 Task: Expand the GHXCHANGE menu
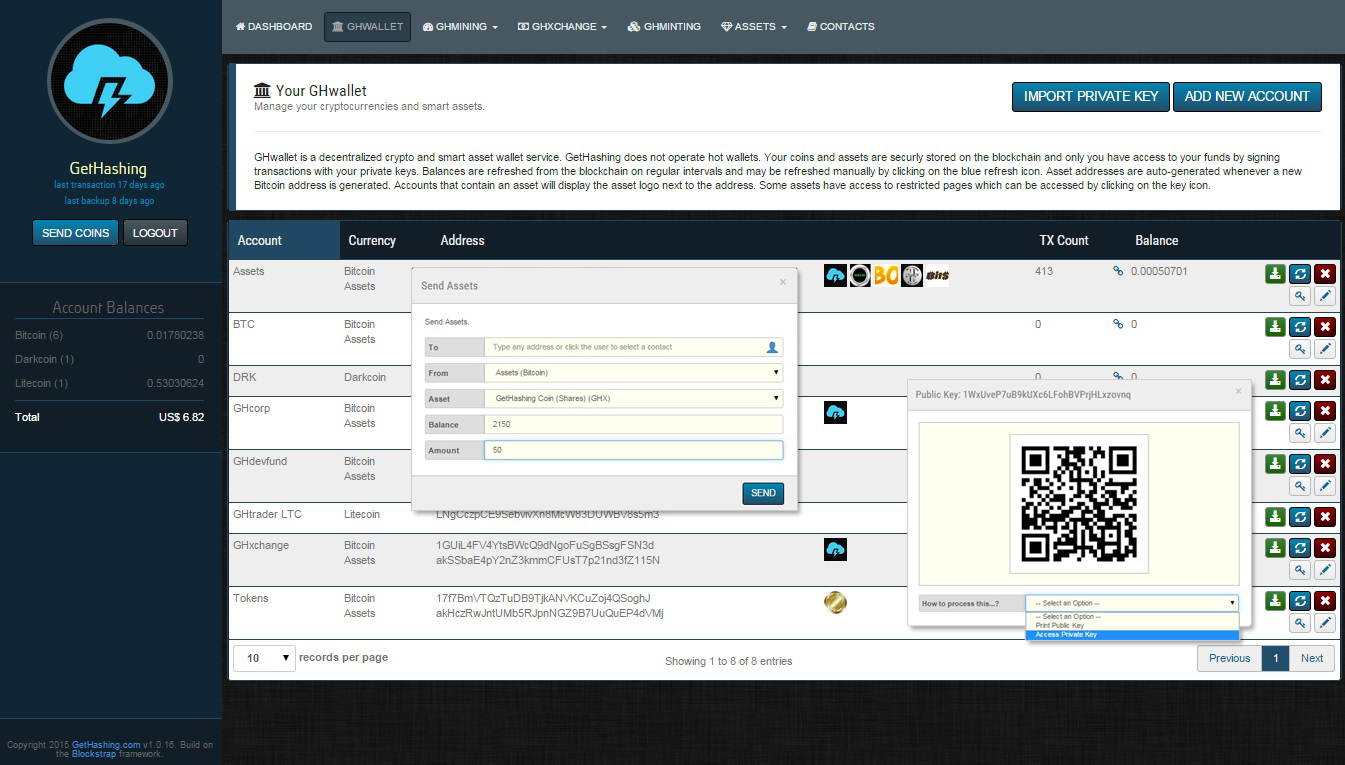[562, 27]
